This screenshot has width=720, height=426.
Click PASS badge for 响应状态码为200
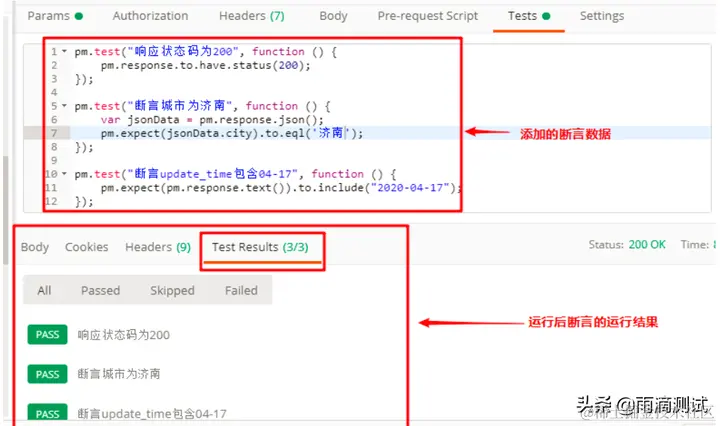point(47,335)
